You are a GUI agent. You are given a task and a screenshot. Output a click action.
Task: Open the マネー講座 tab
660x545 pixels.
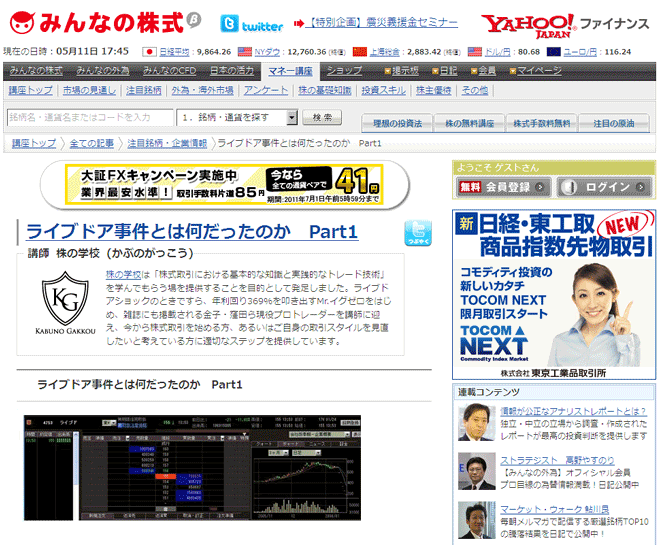[x=290, y=71]
